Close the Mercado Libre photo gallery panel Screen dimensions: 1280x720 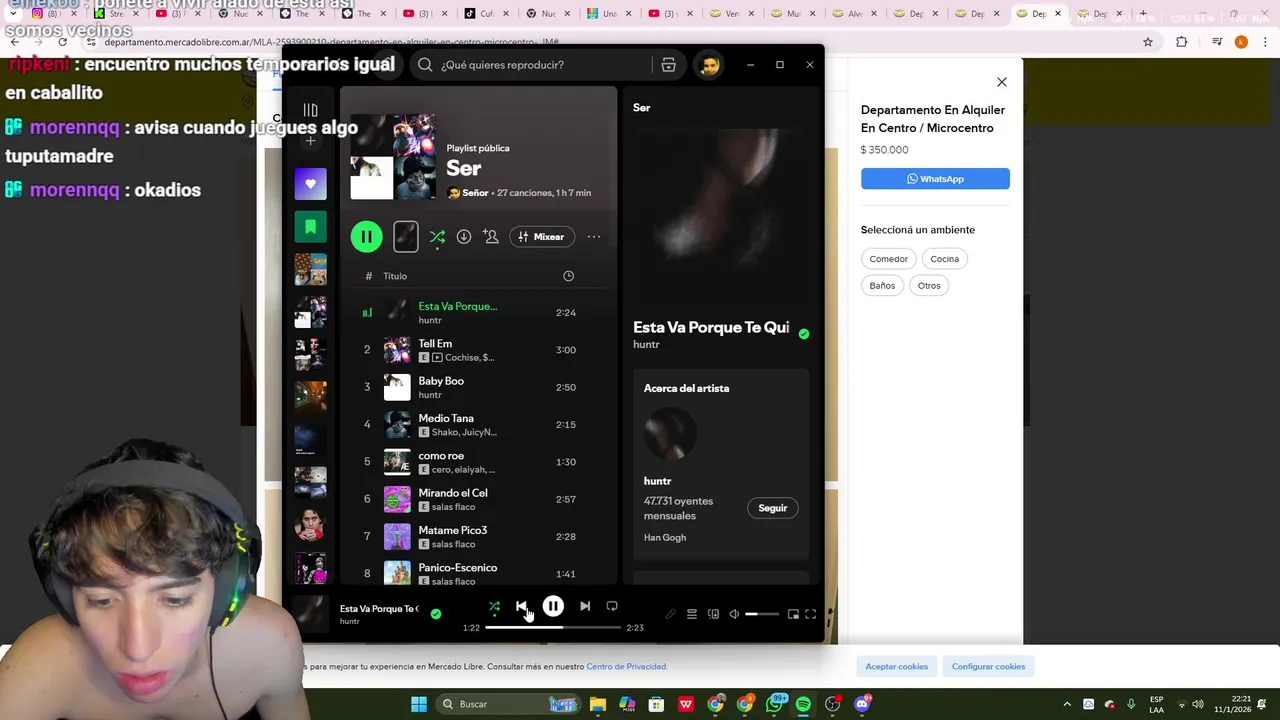[x=1001, y=82]
